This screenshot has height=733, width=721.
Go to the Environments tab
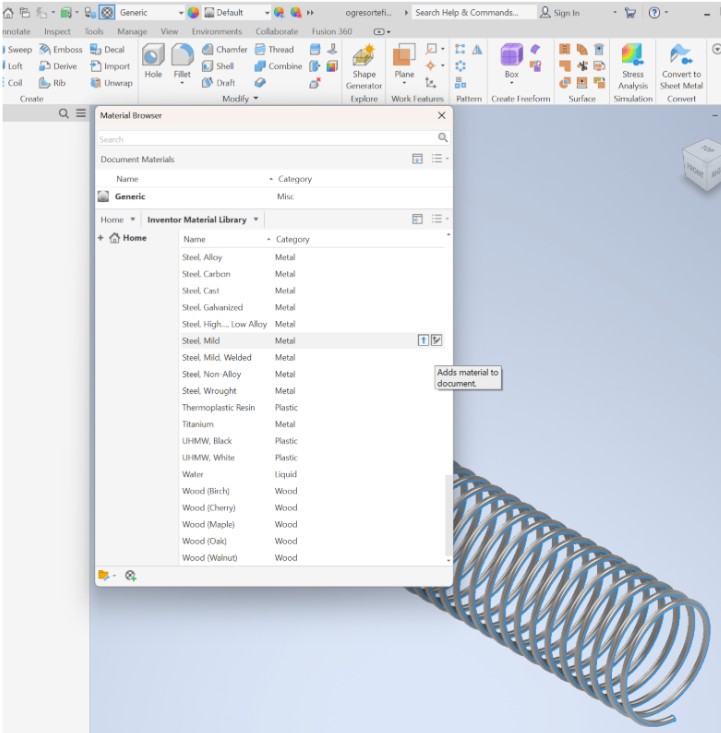(217, 31)
